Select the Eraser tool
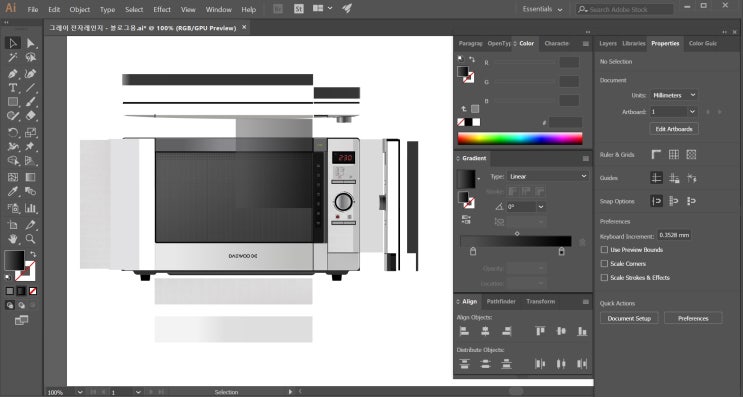The width and height of the screenshot is (743, 397). 31,116
